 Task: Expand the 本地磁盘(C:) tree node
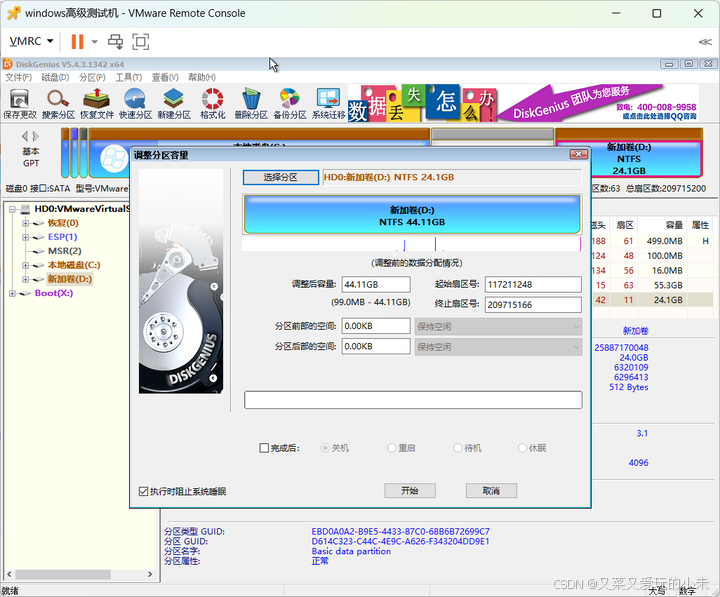26,265
